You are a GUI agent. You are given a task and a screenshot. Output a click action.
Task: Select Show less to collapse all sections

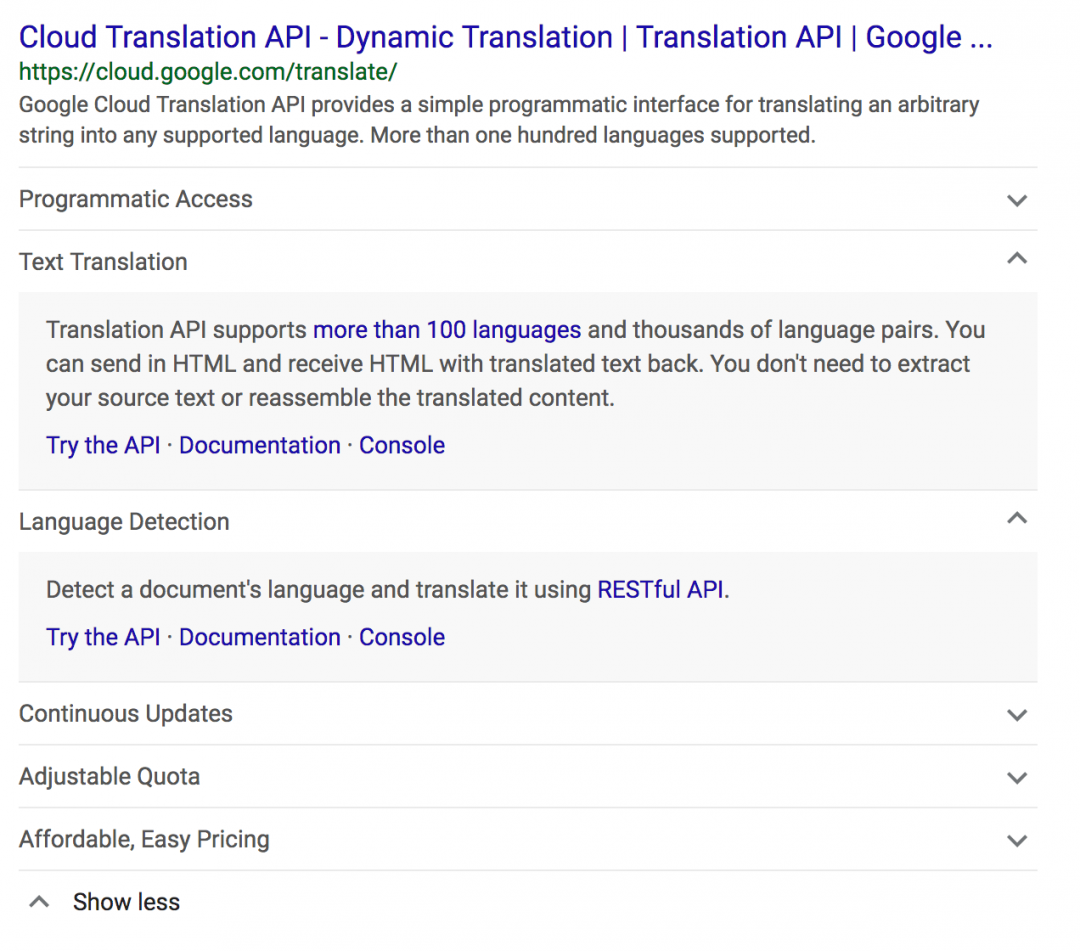(126, 901)
